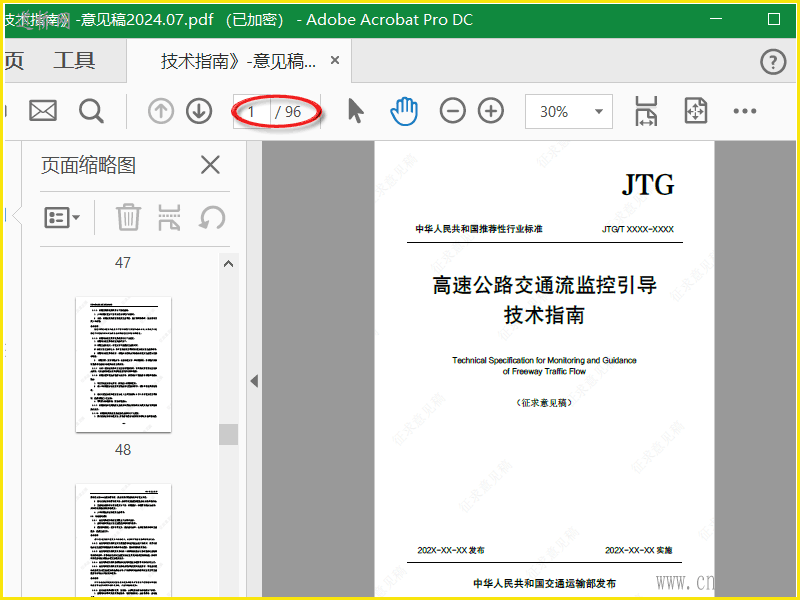
Task: Click the text 中华人民共和国推荐性行业标准
Action: (479, 229)
